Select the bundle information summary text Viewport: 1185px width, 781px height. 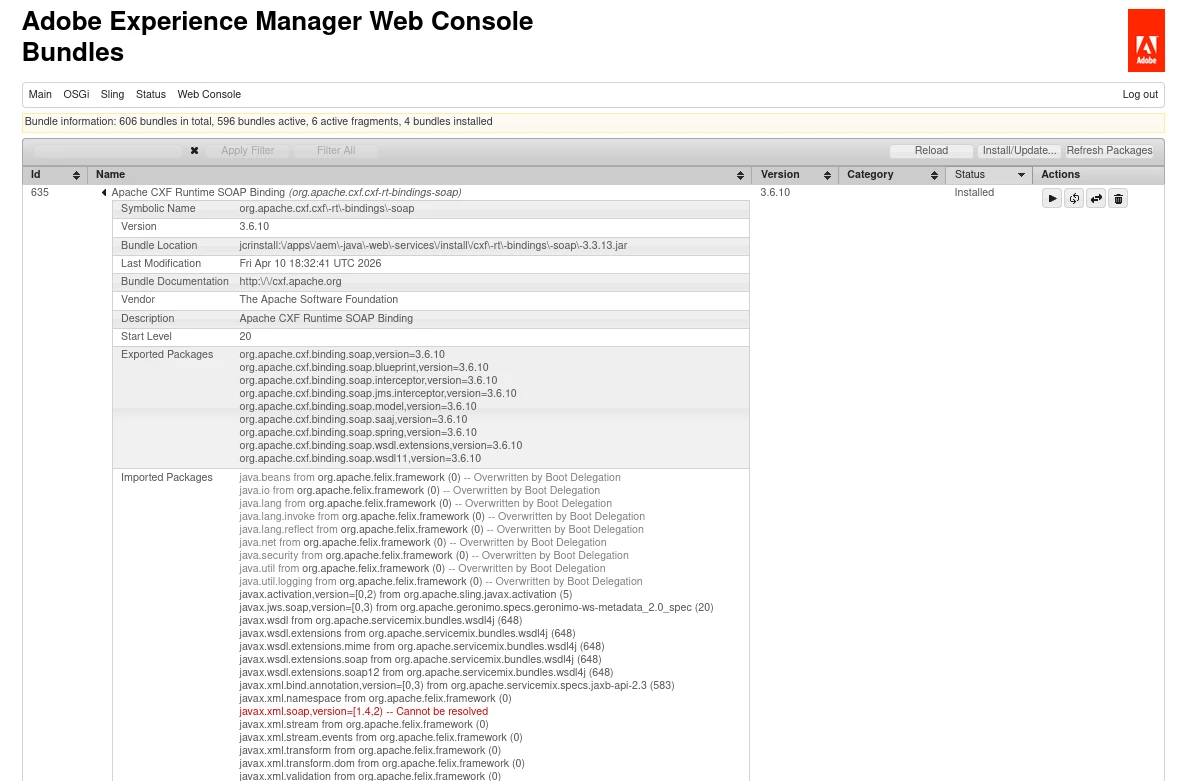(x=258, y=122)
